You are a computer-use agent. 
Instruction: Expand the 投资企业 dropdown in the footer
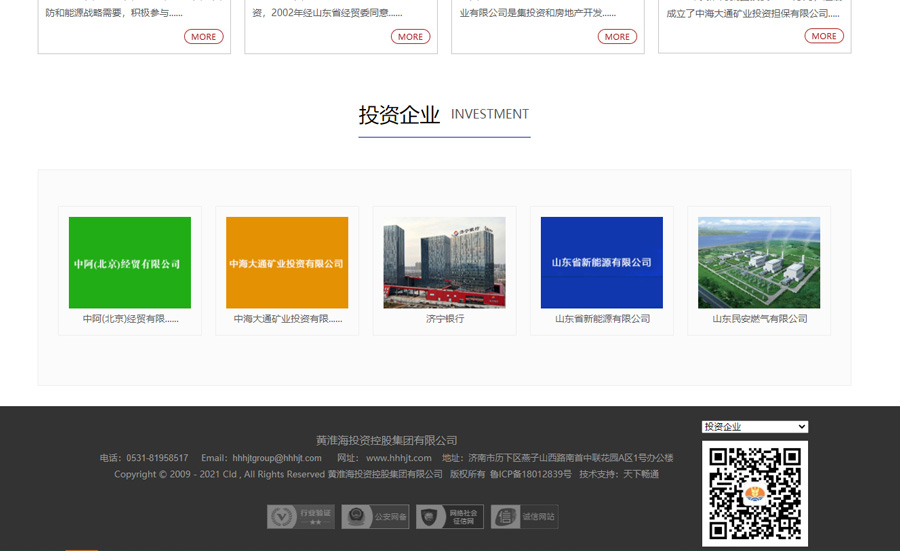754,427
